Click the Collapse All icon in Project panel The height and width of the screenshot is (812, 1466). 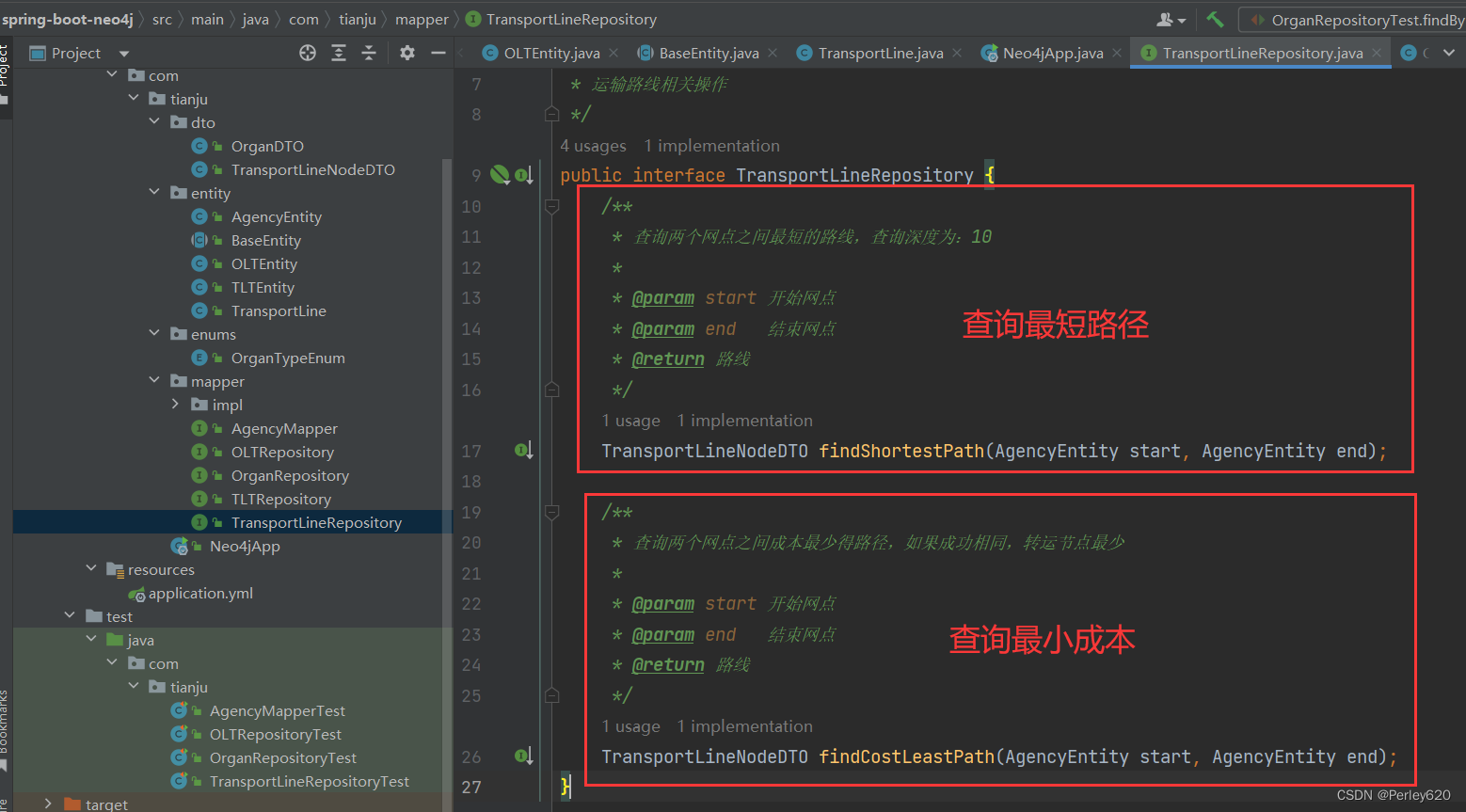(x=369, y=53)
